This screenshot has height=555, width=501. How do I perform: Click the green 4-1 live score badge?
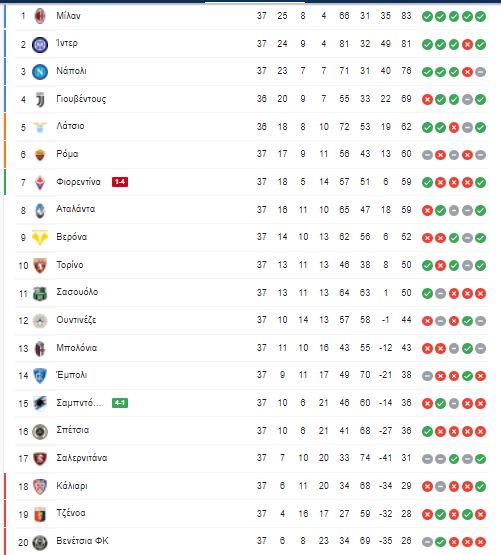[x=120, y=403]
